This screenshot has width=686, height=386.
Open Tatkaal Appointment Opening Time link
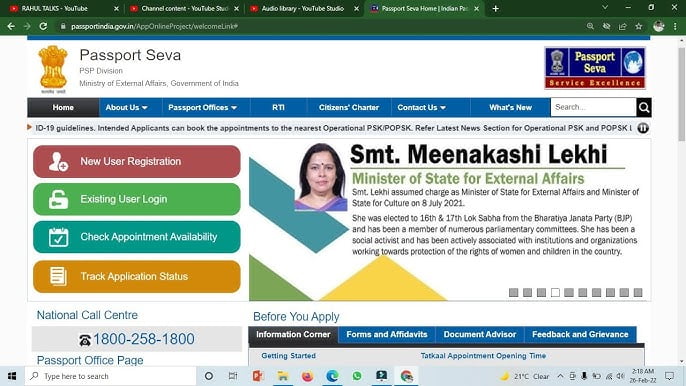483,356
